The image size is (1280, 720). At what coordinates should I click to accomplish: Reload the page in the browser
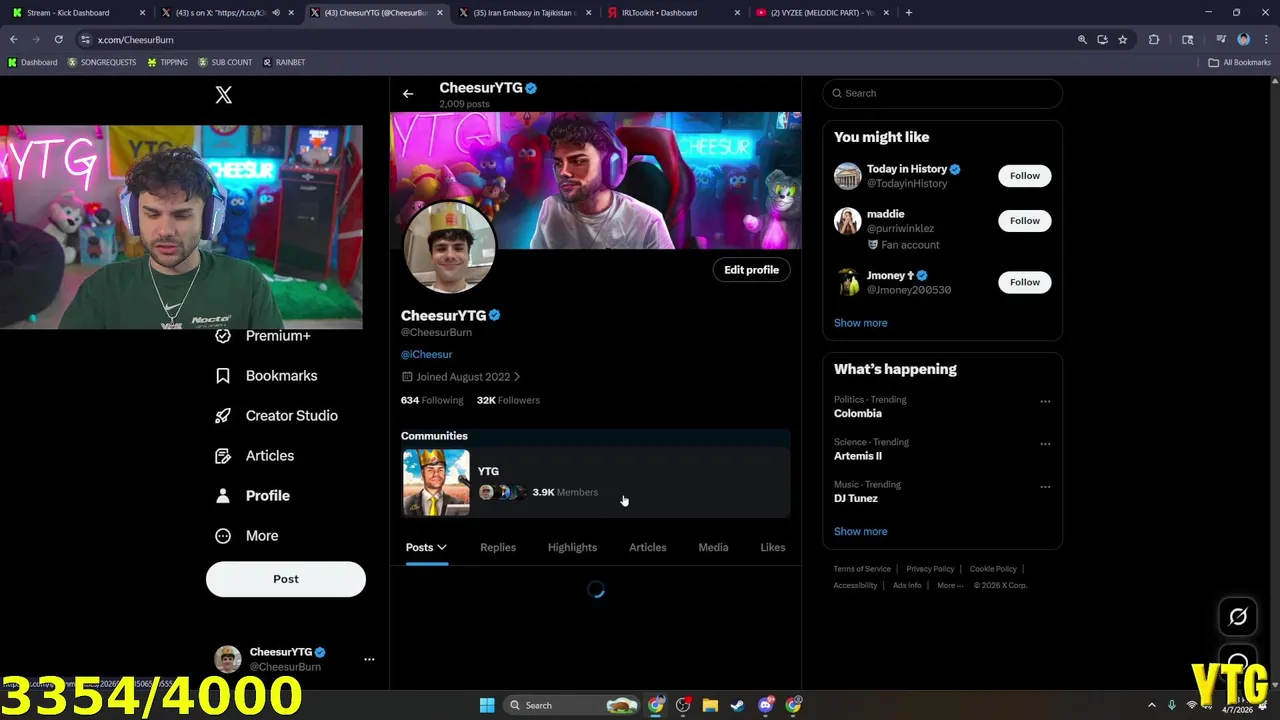pos(58,40)
